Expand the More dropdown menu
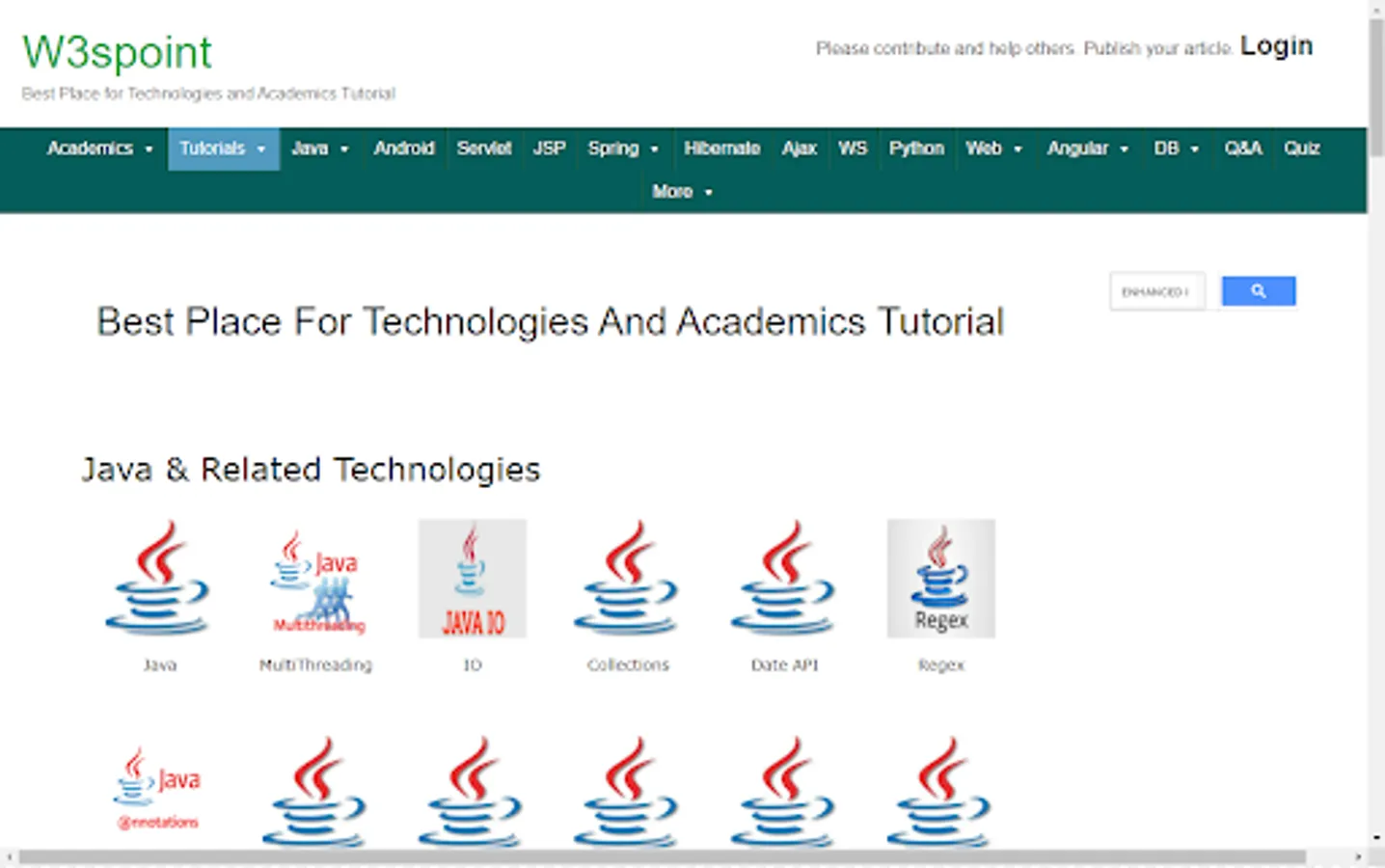Viewport: 1385px width, 868px height. (682, 192)
